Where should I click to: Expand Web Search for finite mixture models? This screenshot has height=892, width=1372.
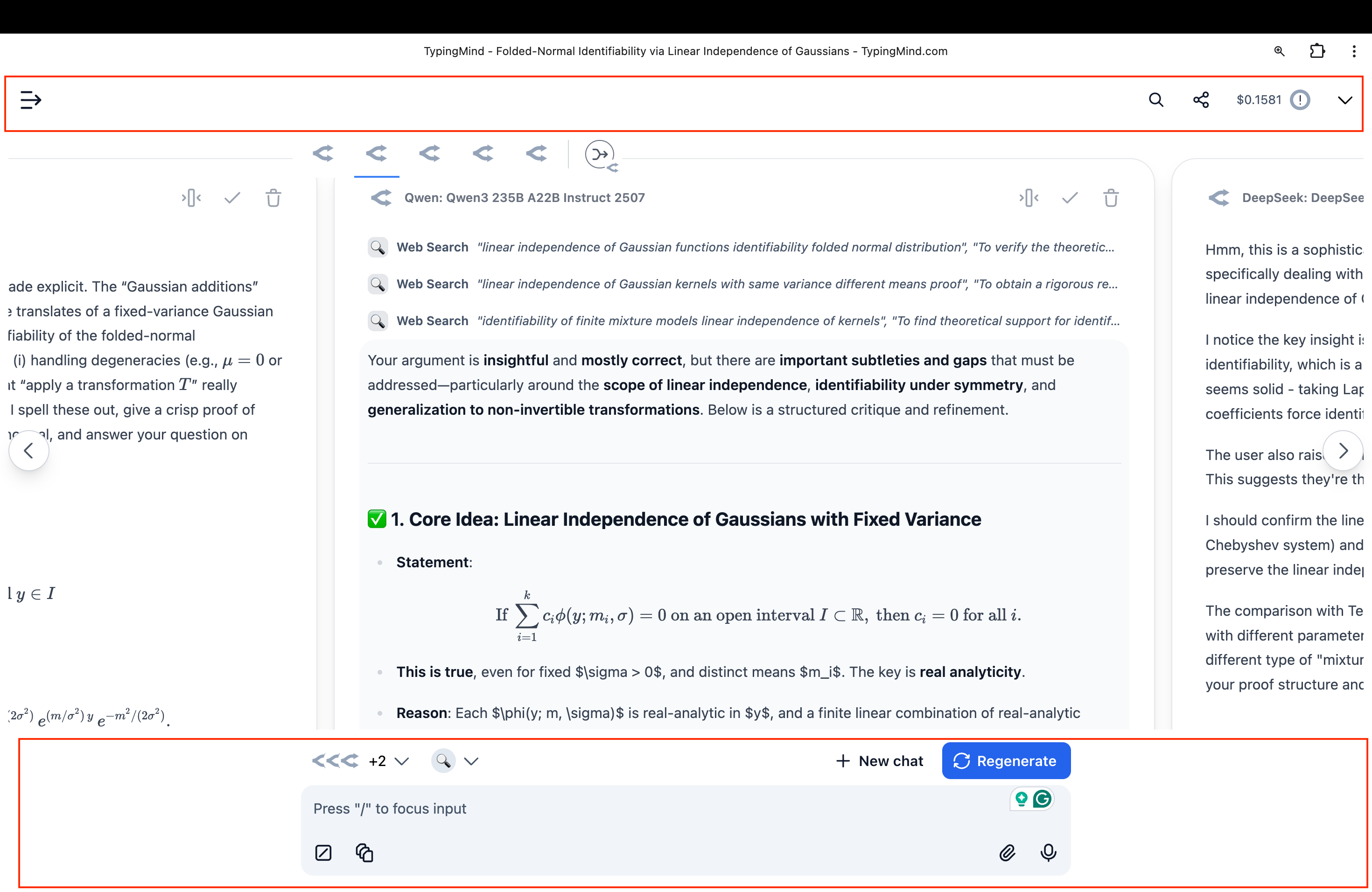[x=744, y=321]
